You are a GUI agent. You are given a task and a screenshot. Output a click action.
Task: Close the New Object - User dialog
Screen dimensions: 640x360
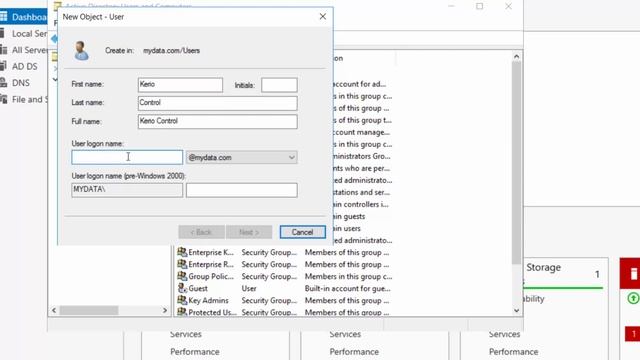coord(322,16)
